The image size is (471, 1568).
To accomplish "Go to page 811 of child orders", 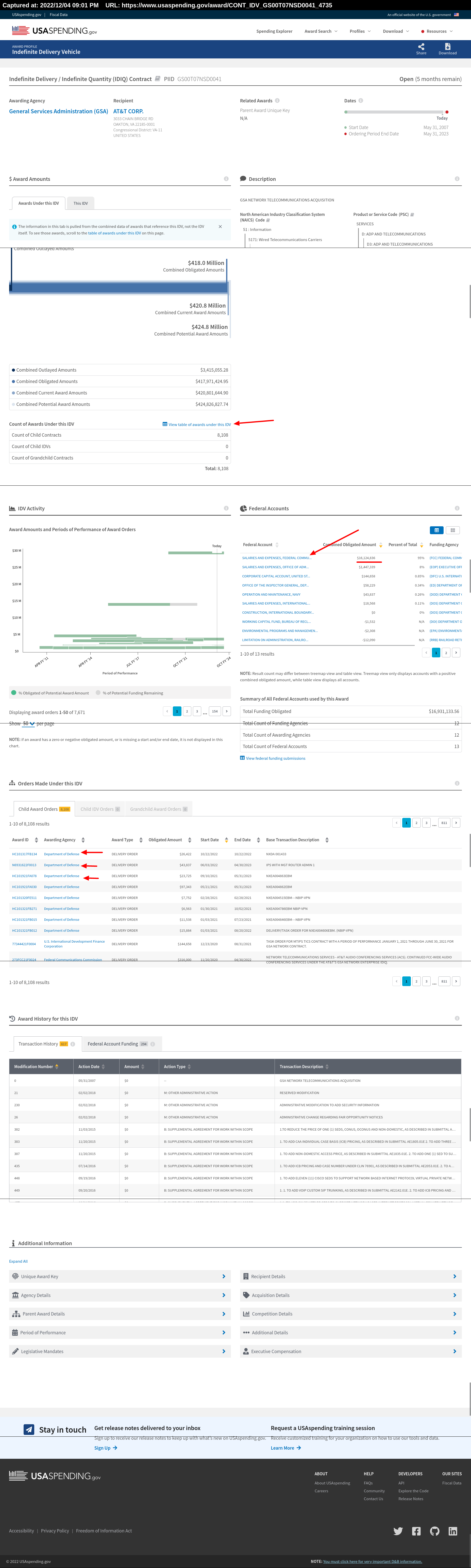I will point(444,823).
